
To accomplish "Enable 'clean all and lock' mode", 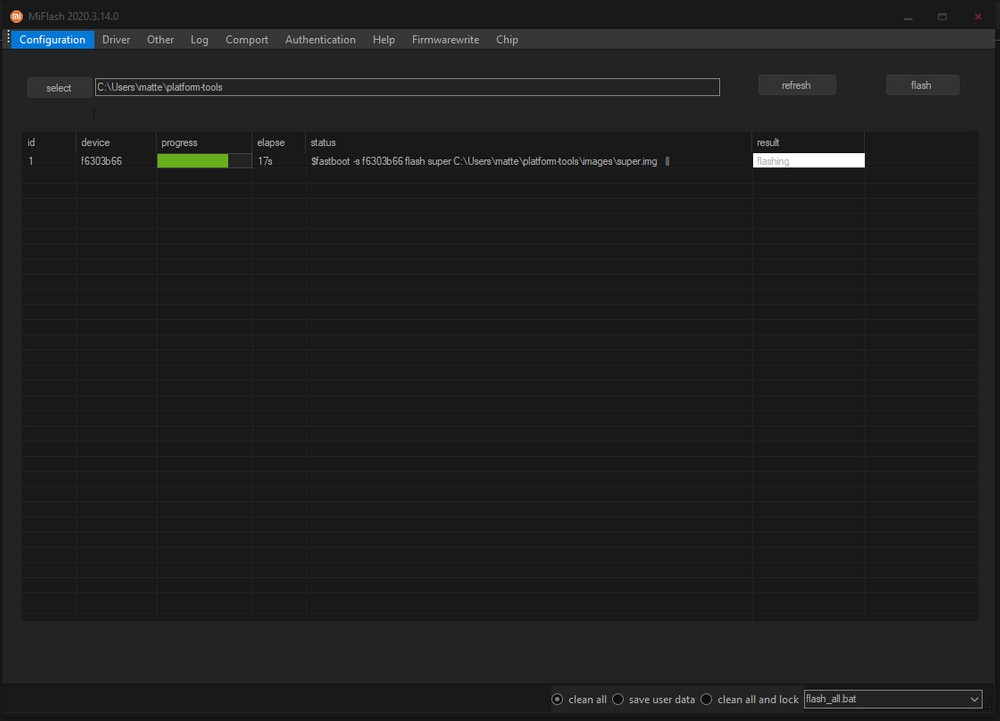I will coord(707,699).
